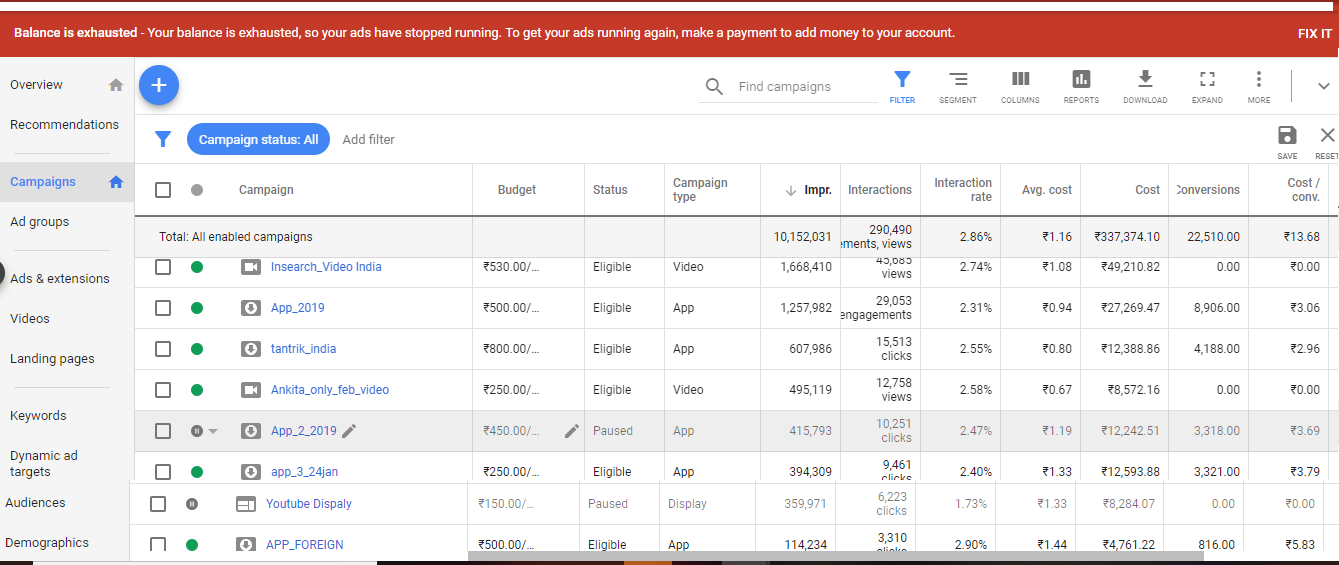1339x565 pixels.
Task: Edit budget pencil for App_2_2019
Action: coord(571,431)
